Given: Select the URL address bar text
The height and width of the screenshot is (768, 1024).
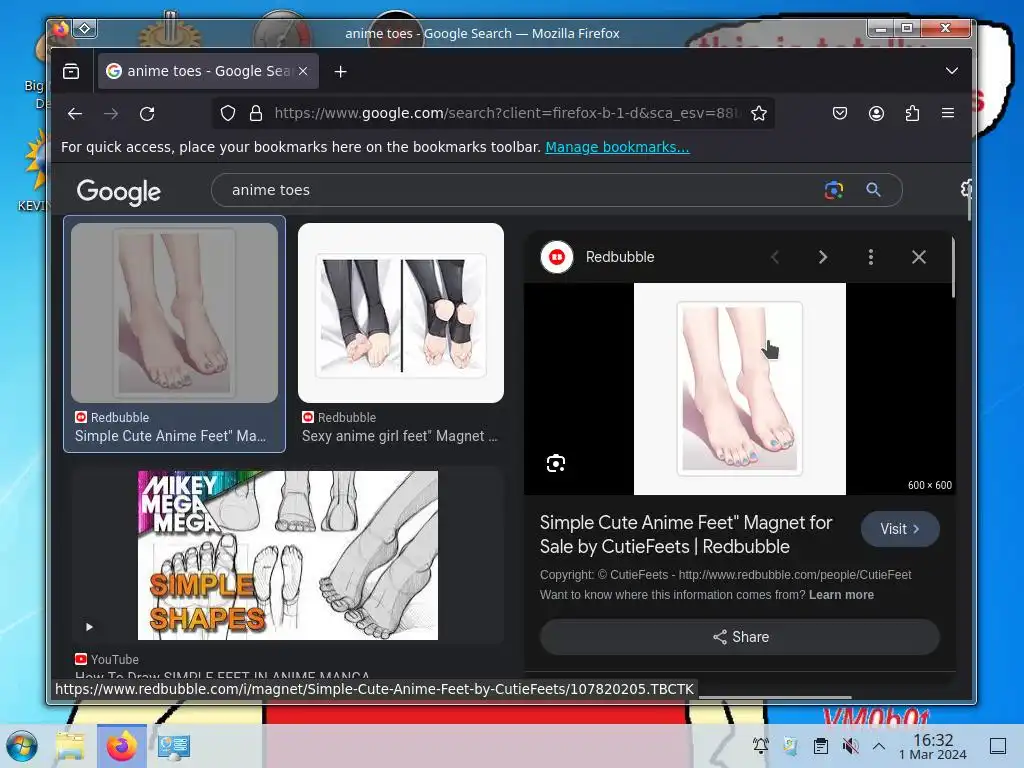Looking at the screenshot, I should tap(507, 113).
